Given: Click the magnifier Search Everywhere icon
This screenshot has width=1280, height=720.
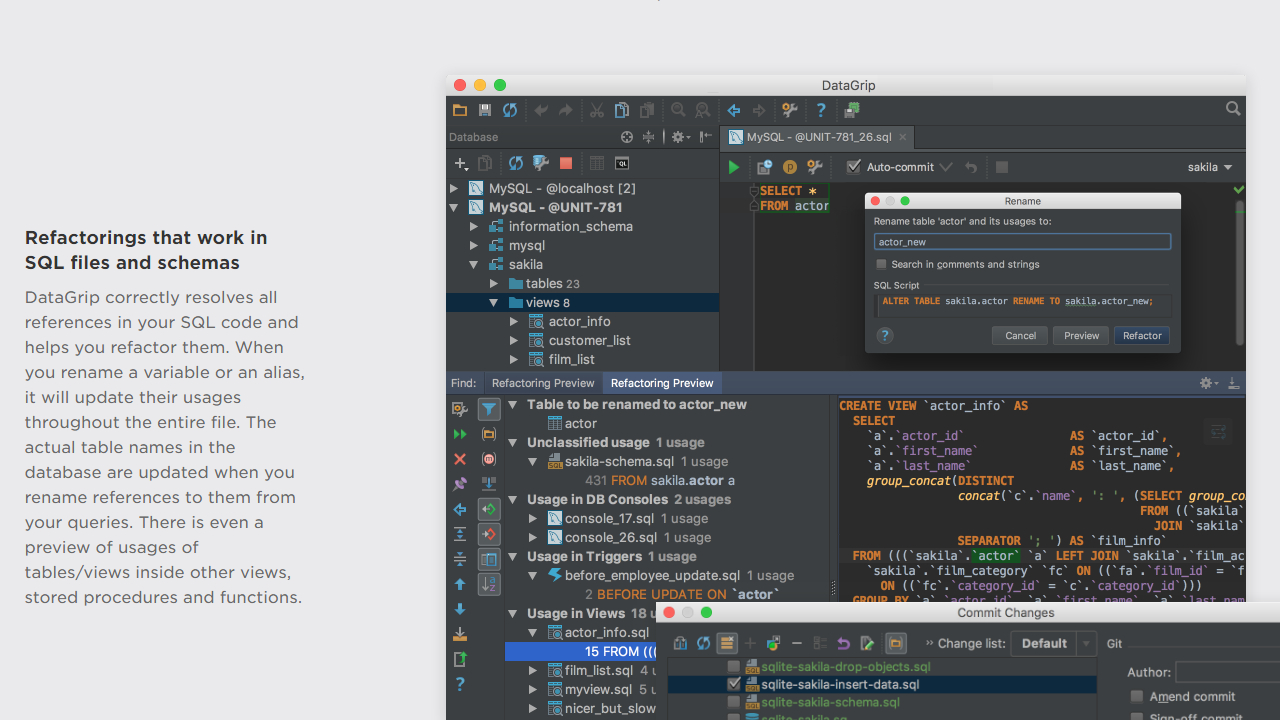Looking at the screenshot, I should 1233,109.
